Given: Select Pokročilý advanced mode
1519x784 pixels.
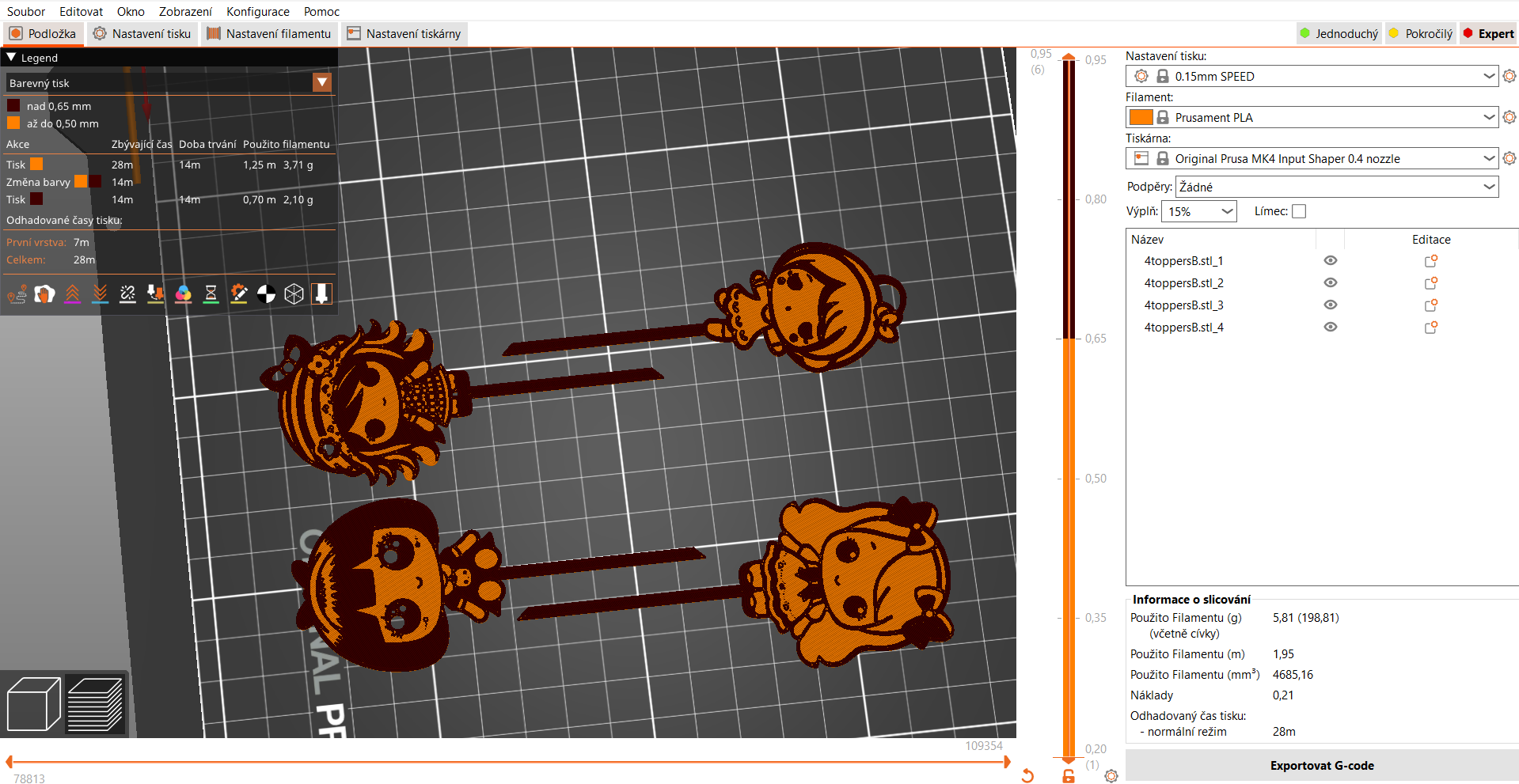Looking at the screenshot, I should click(x=1421, y=33).
